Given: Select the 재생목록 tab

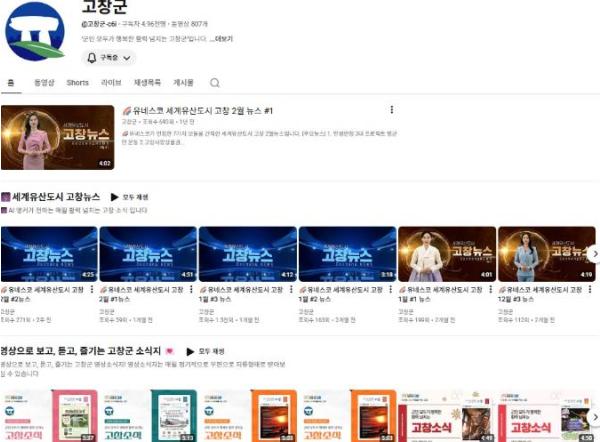Looking at the screenshot, I should pyautogui.click(x=148, y=83).
